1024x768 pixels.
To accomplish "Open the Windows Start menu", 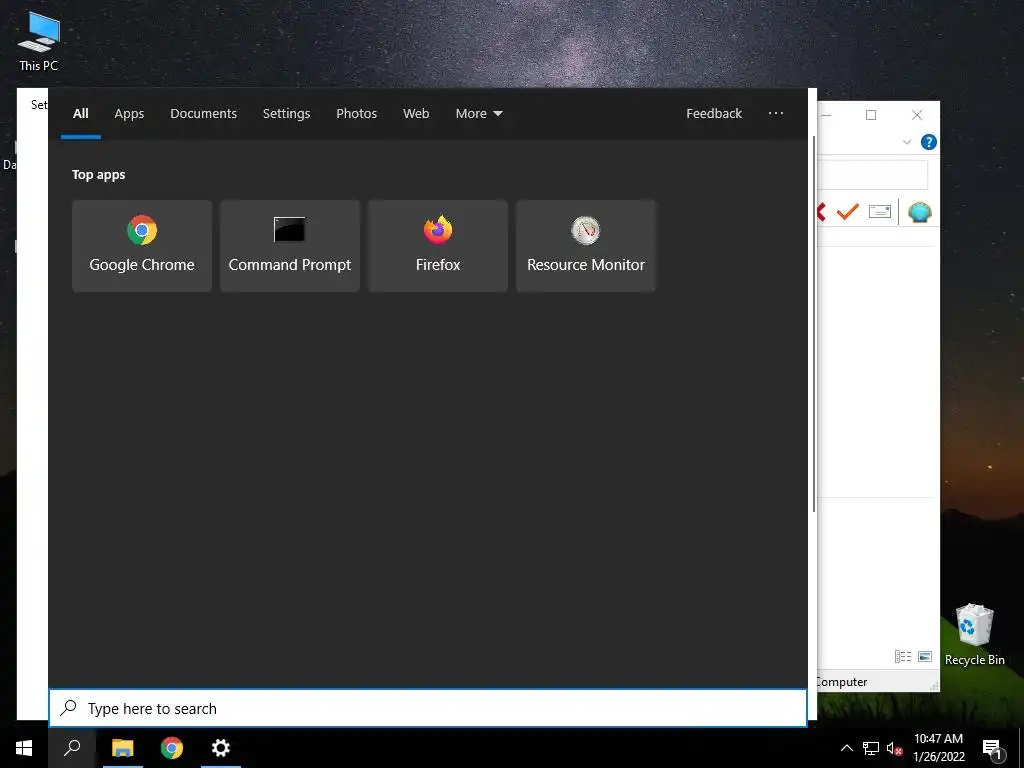I will point(24,748).
